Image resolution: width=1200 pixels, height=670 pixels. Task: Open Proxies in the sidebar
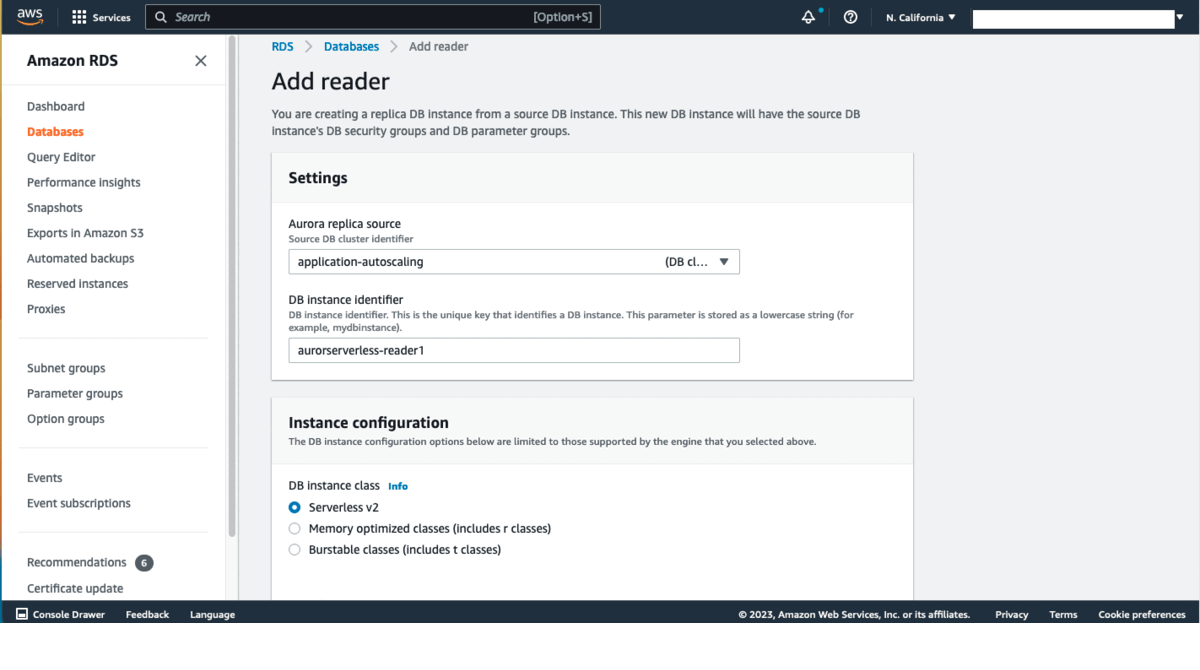point(46,309)
